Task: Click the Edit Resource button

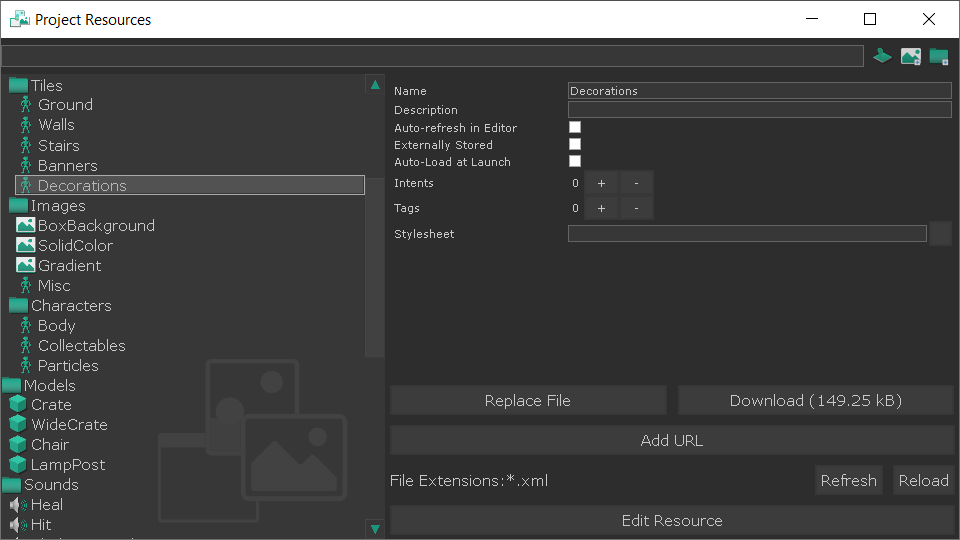Action: tap(672, 520)
